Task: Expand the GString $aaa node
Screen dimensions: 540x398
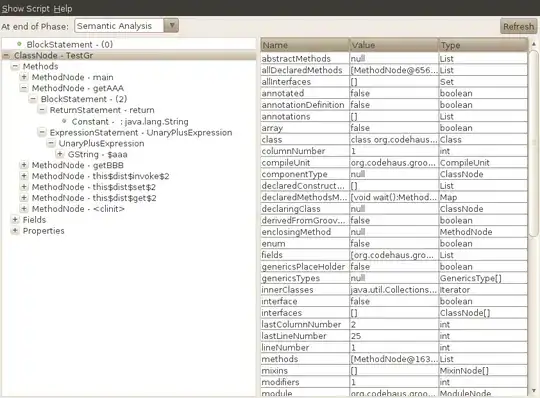Action: 60,154
